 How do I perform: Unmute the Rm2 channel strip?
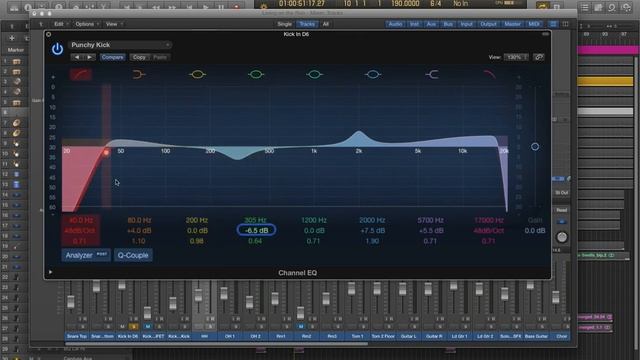301,327
